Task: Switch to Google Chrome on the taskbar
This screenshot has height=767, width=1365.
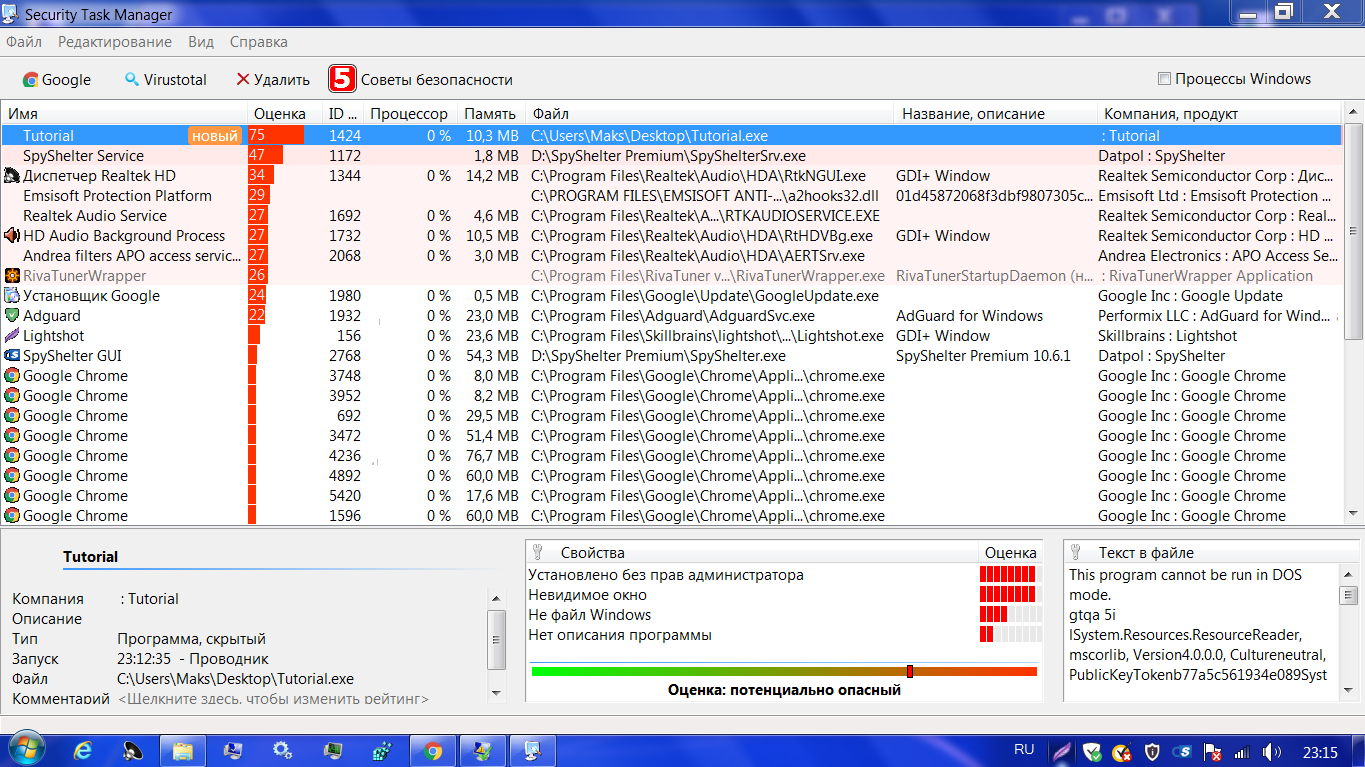Action: 433,750
